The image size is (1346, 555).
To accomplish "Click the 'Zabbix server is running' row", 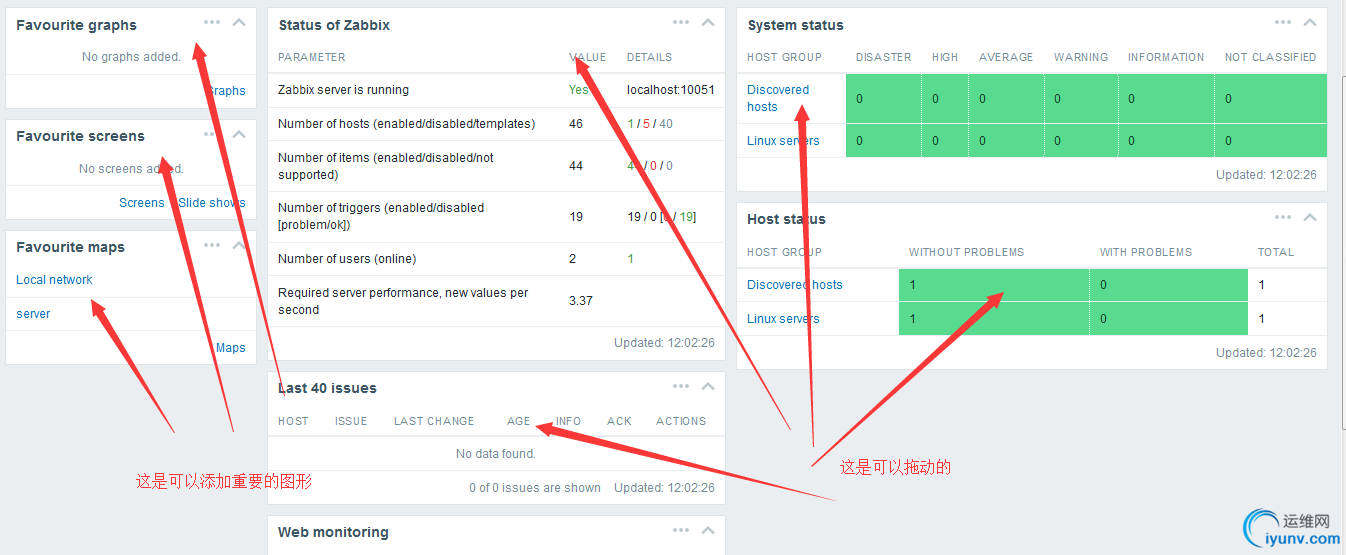I will (x=496, y=90).
